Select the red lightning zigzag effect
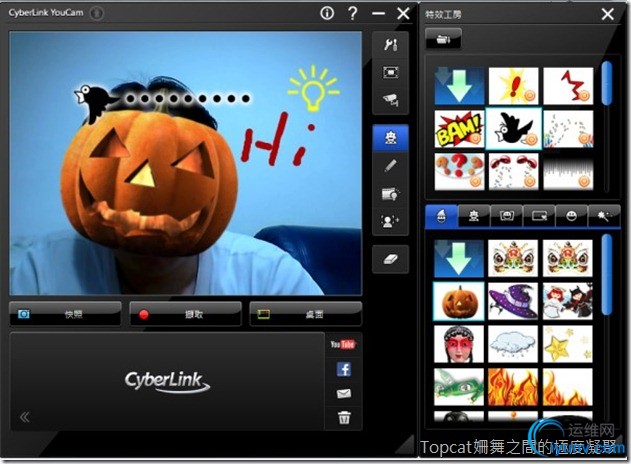The height and width of the screenshot is (464, 631). (x=568, y=86)
